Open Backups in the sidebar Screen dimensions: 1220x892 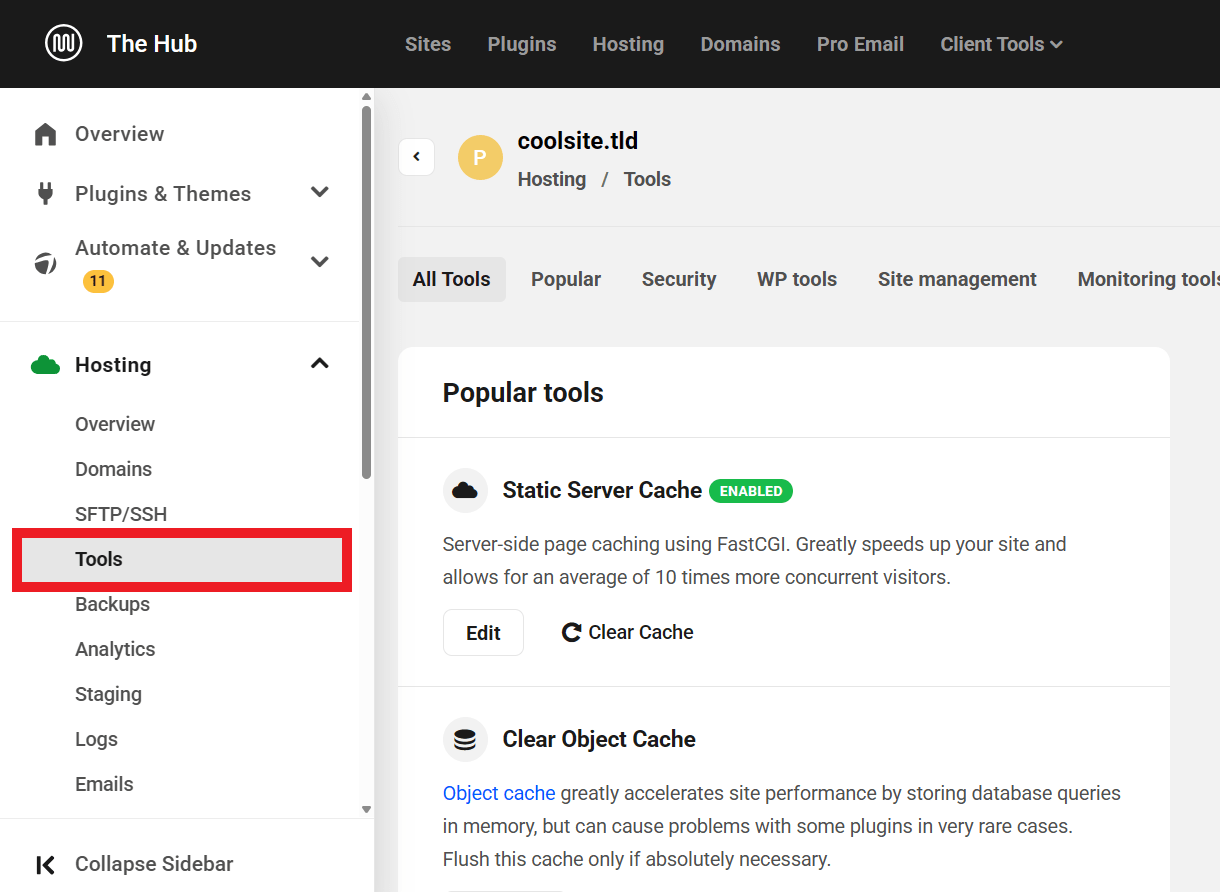click(112, 604)
